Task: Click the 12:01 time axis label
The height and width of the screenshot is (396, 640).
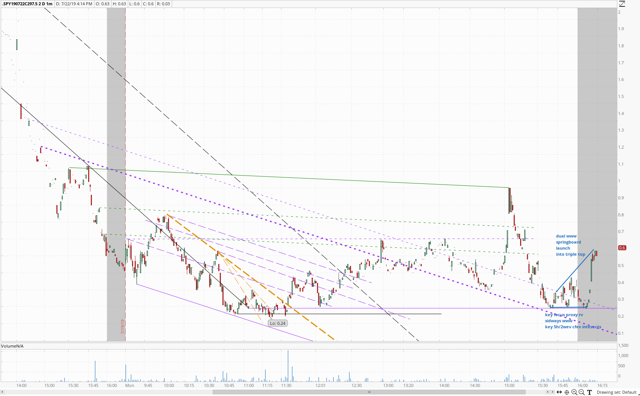Action: pos(320,385)
